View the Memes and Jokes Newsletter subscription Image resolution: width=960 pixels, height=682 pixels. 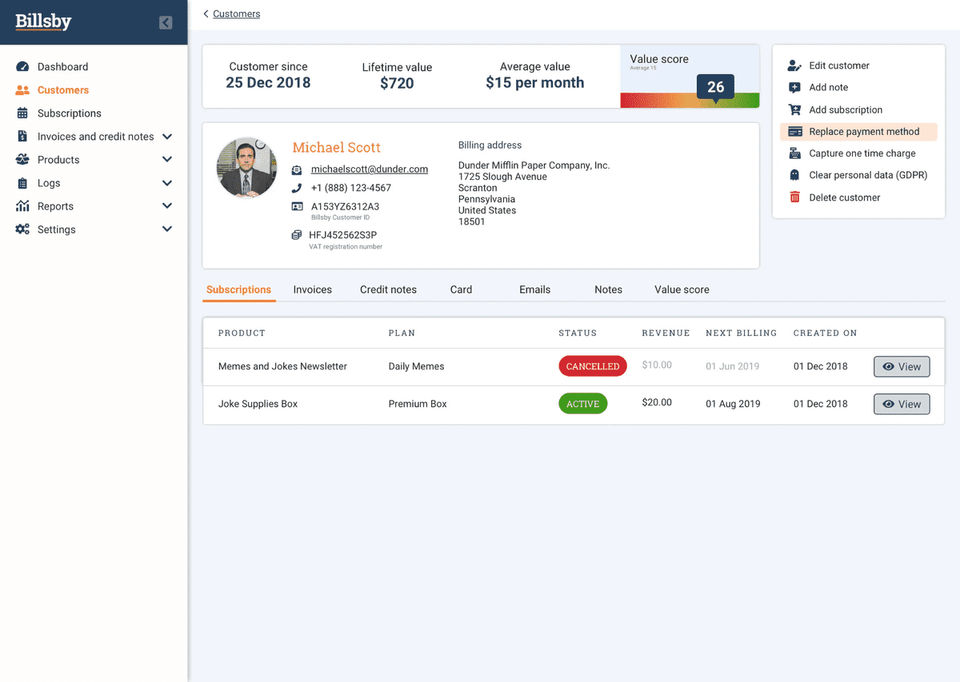coord(901,367)
